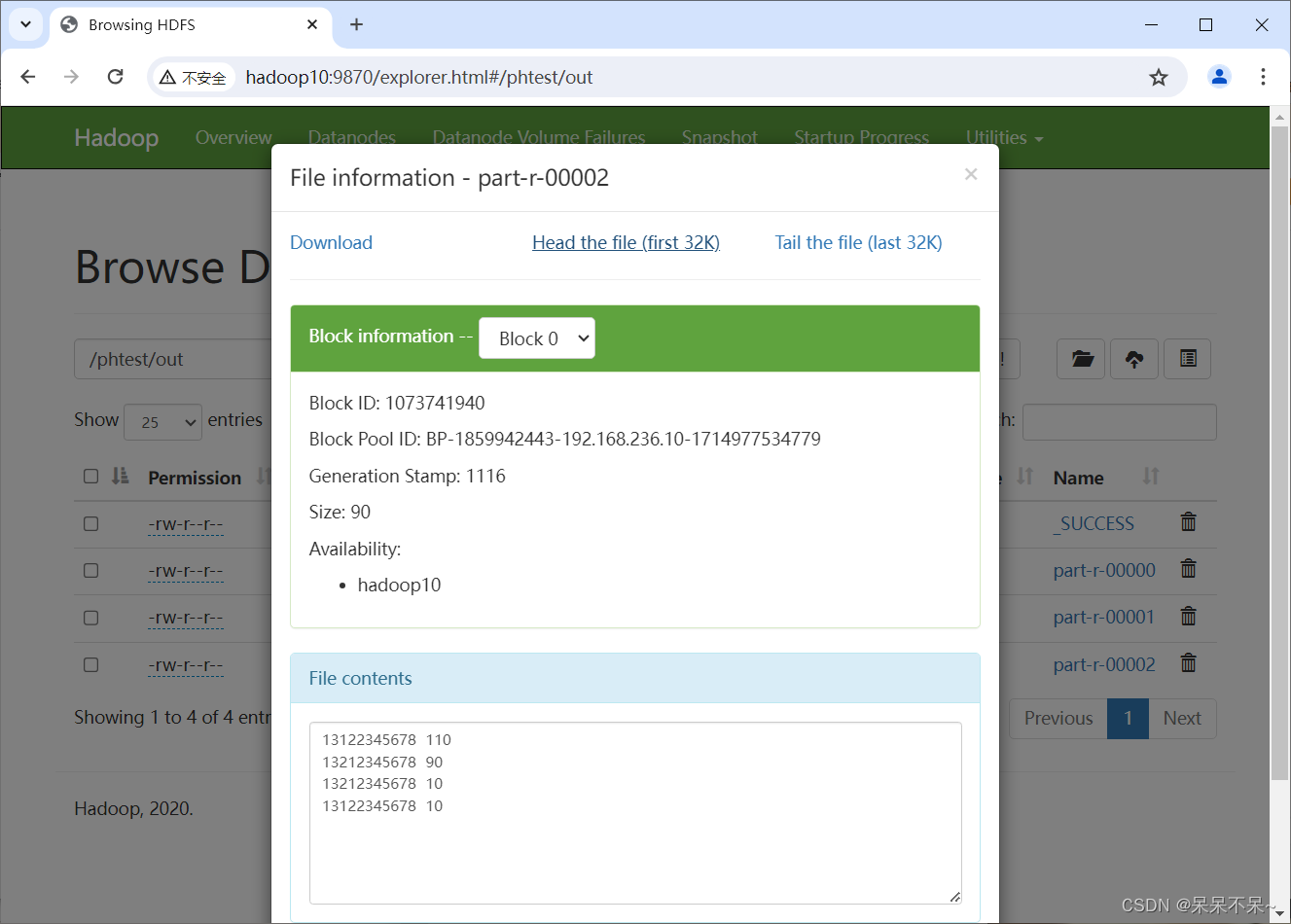
Task: Go to the Next page
Action: pos(1182,718)
